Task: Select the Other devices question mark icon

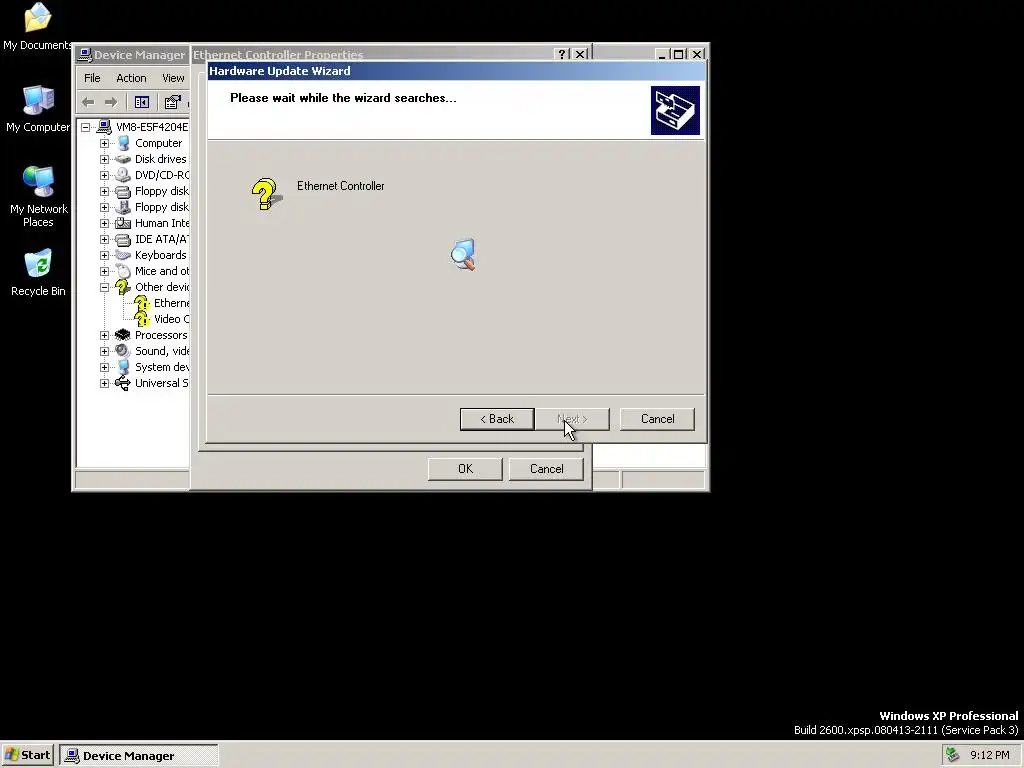Action: pyautogui.click(x=123, y=287)
